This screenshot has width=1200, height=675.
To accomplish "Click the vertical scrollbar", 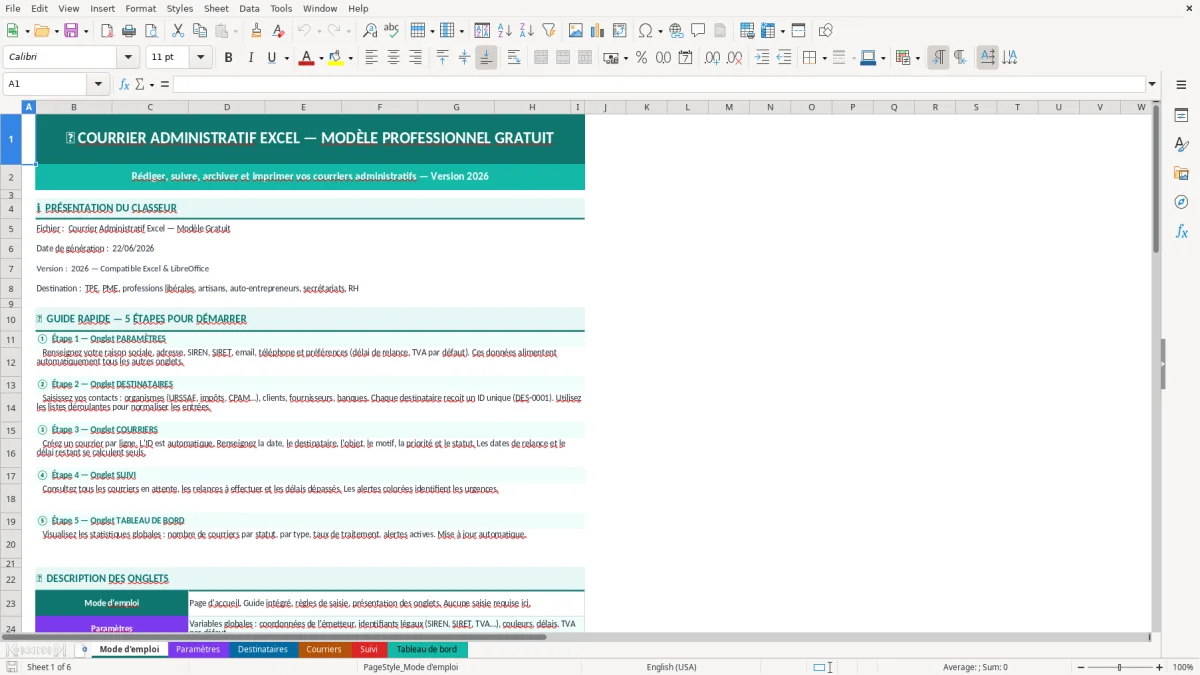I will point(1157,366).
